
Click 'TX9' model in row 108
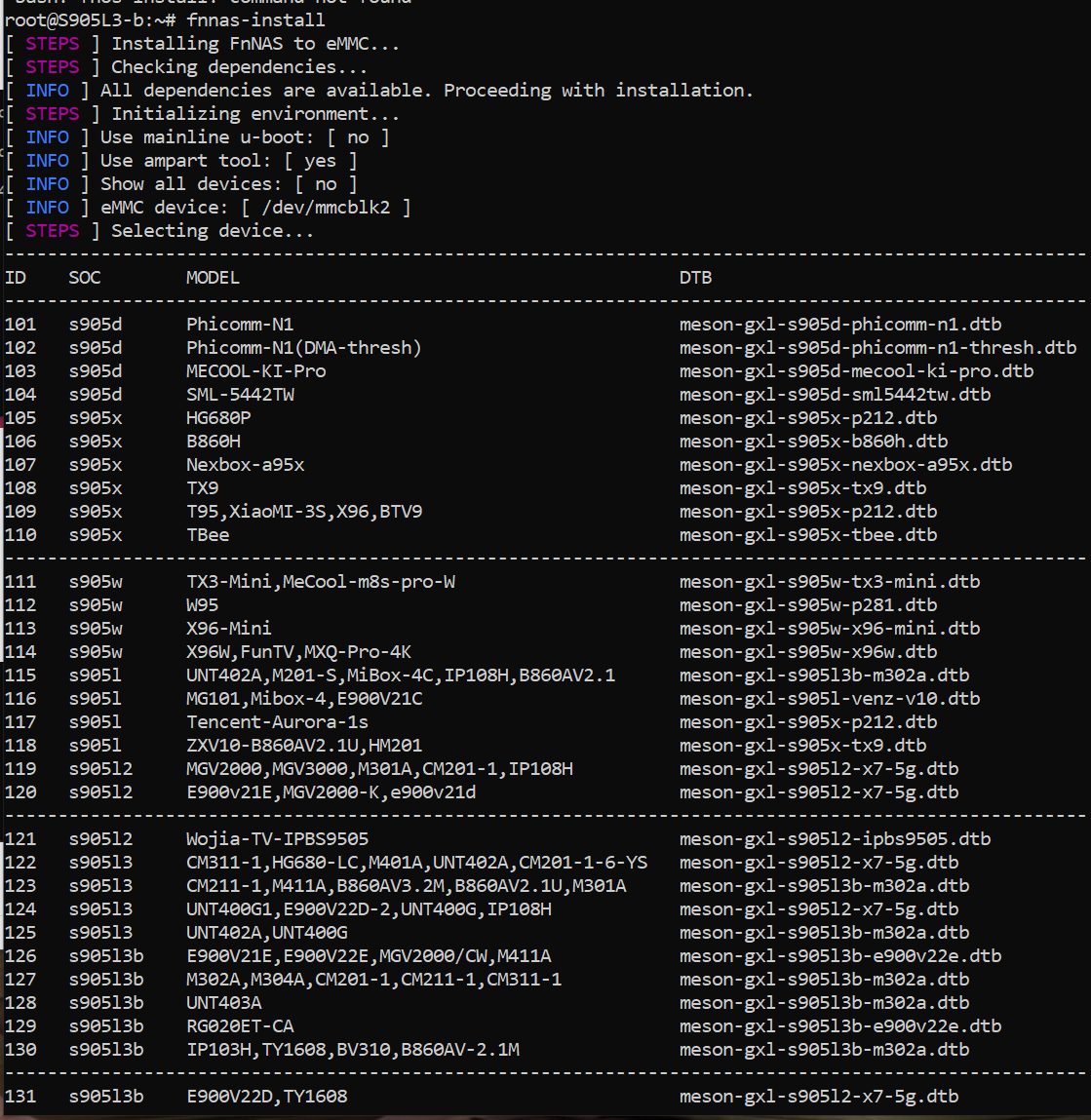coord(202,488)
